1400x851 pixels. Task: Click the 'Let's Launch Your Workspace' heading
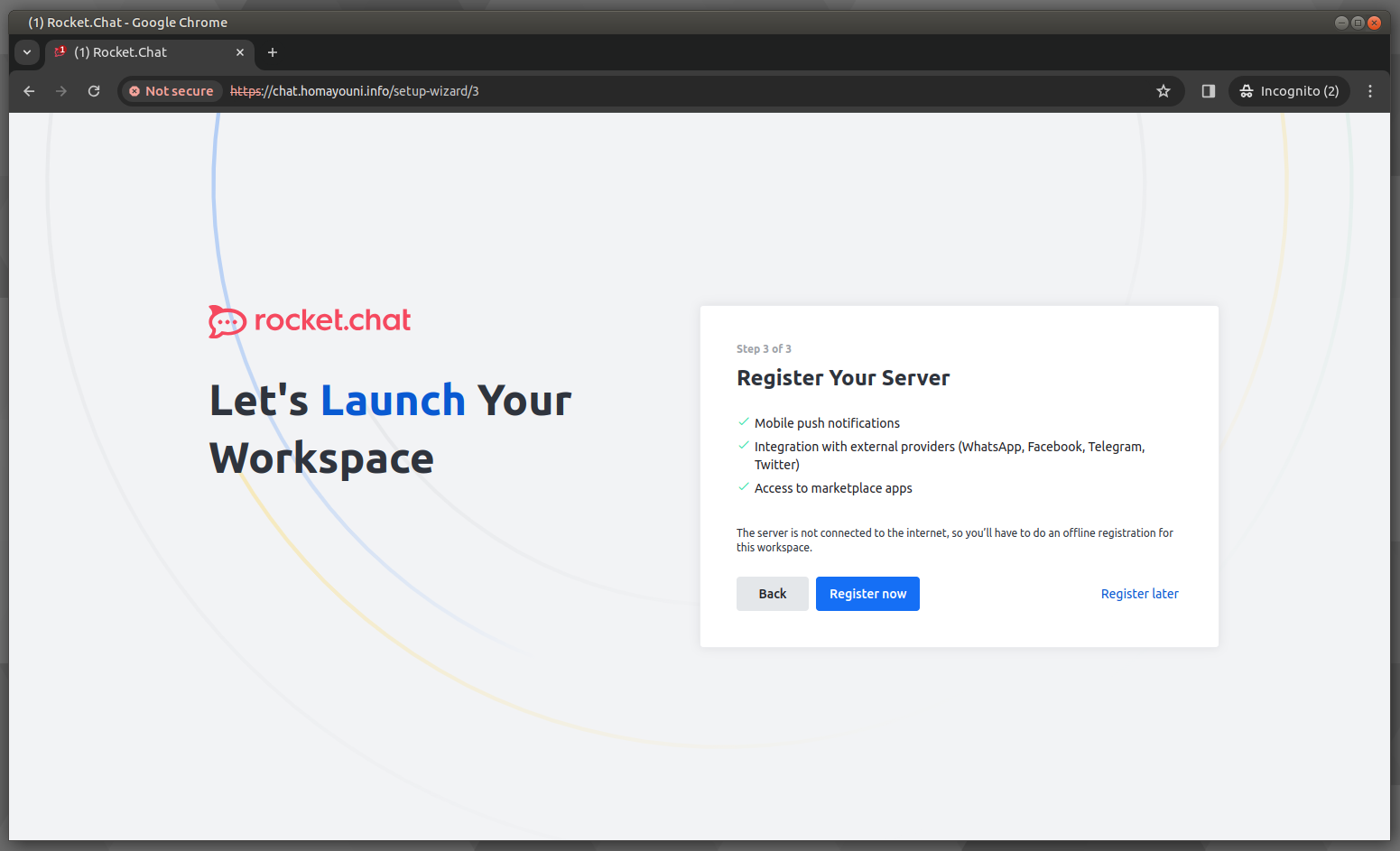[x=390, y=430]
